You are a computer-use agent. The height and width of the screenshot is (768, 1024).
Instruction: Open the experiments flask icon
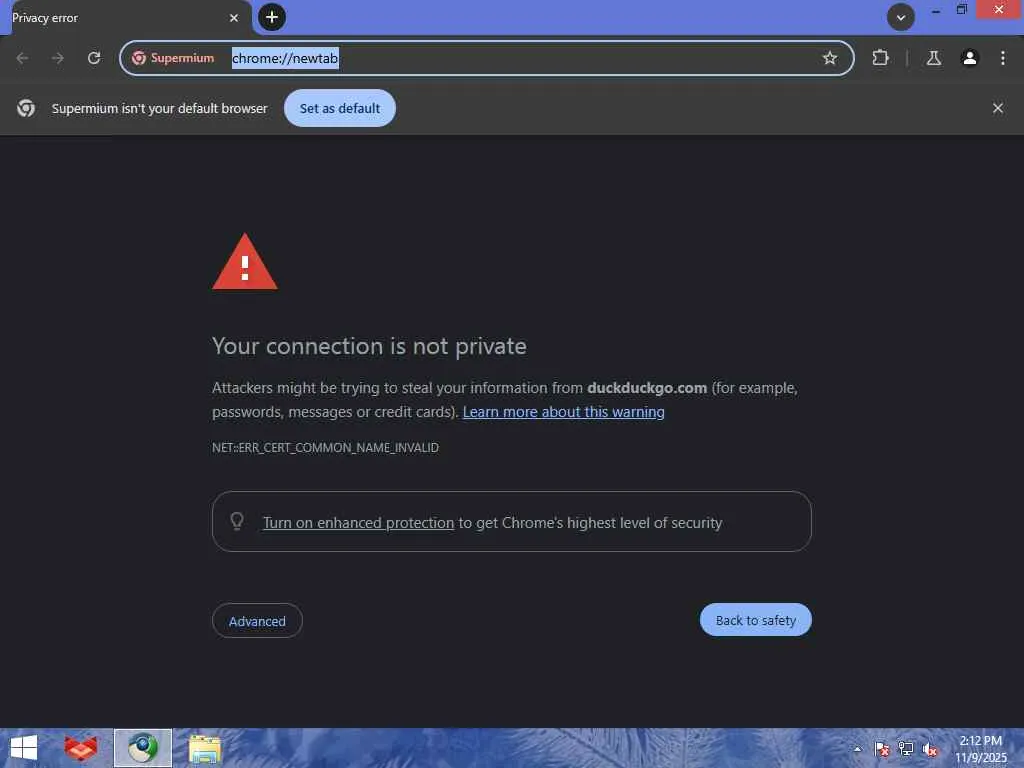point(934,58)
